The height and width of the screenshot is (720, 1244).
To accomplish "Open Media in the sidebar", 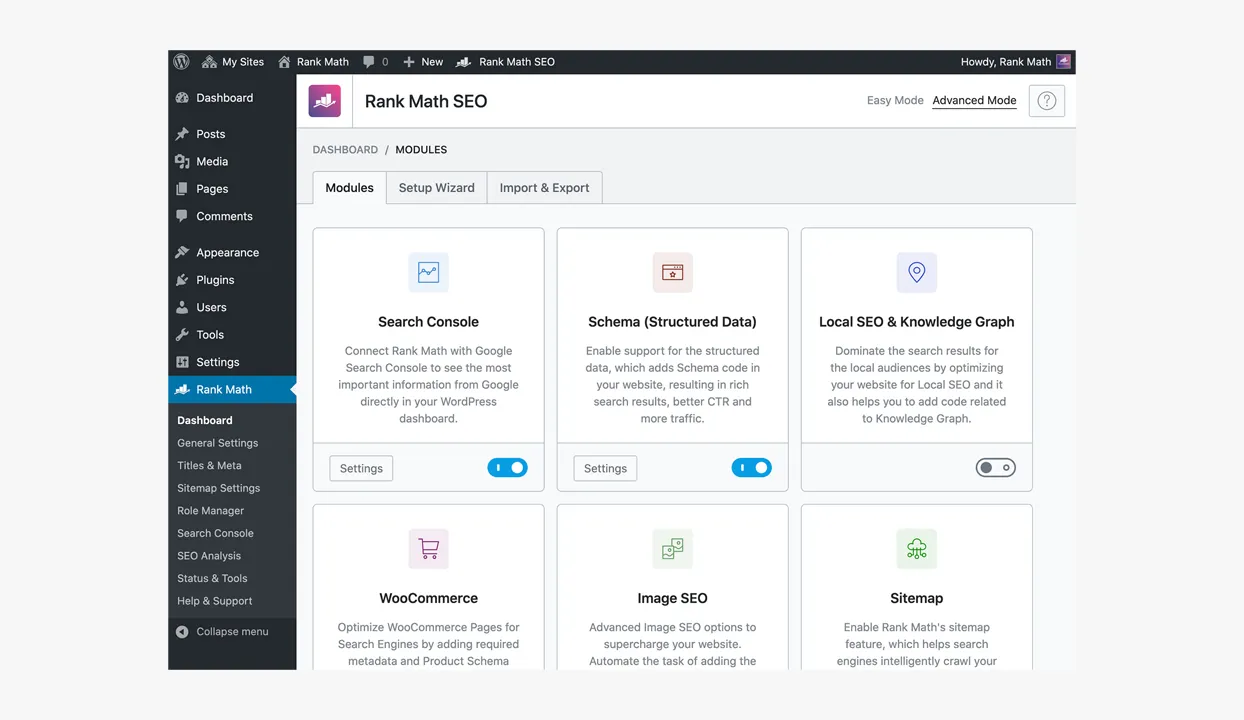I will point(232,161).
